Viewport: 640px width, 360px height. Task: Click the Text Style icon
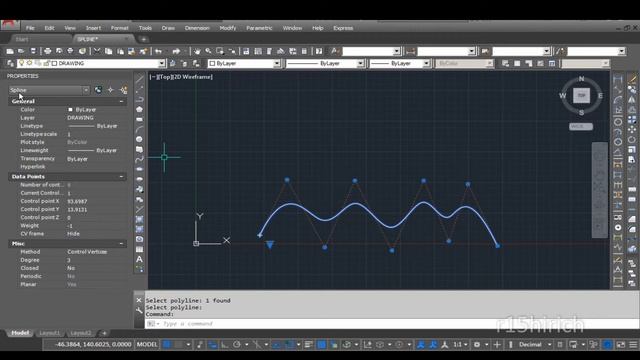(x=335, y=51)
